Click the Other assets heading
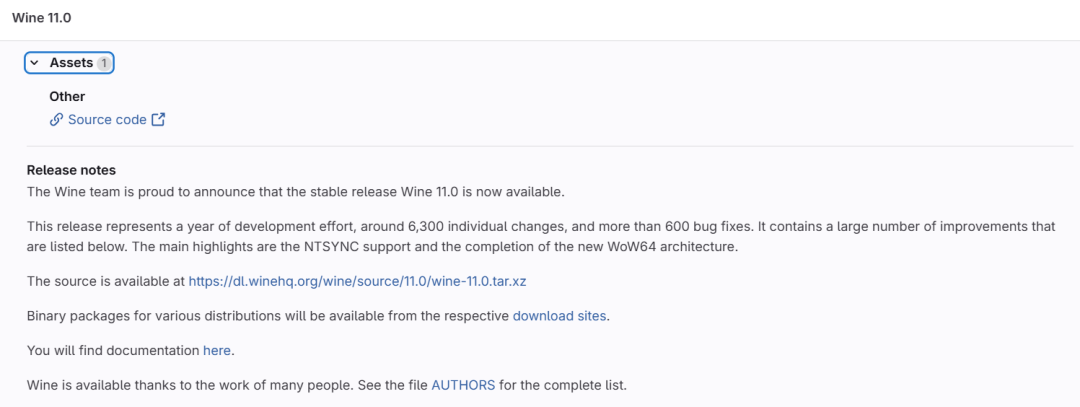 coord(67,97)
